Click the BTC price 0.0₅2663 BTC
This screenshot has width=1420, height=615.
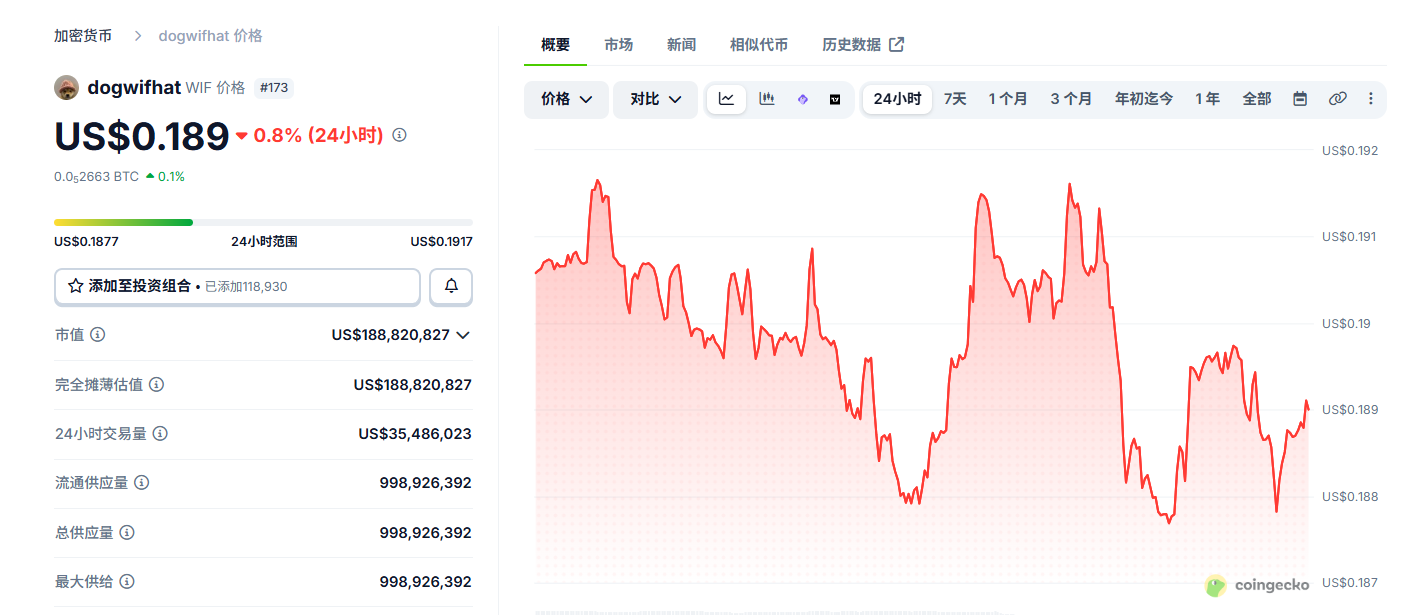96,176
